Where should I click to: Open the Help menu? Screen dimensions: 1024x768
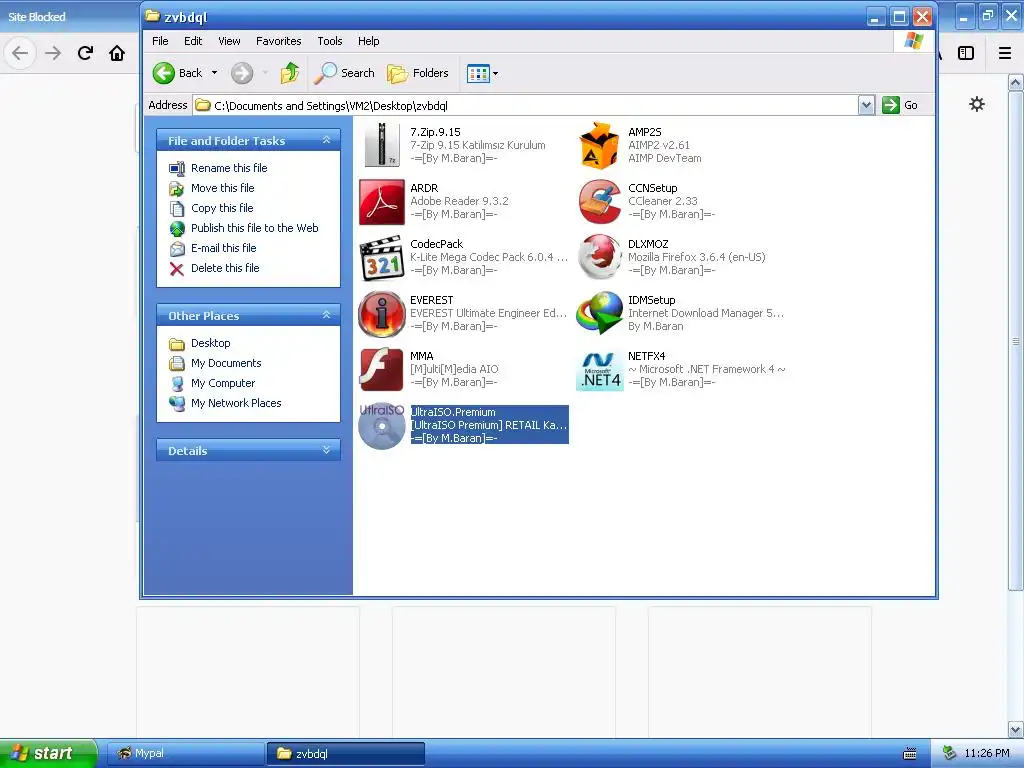(368, 41)
